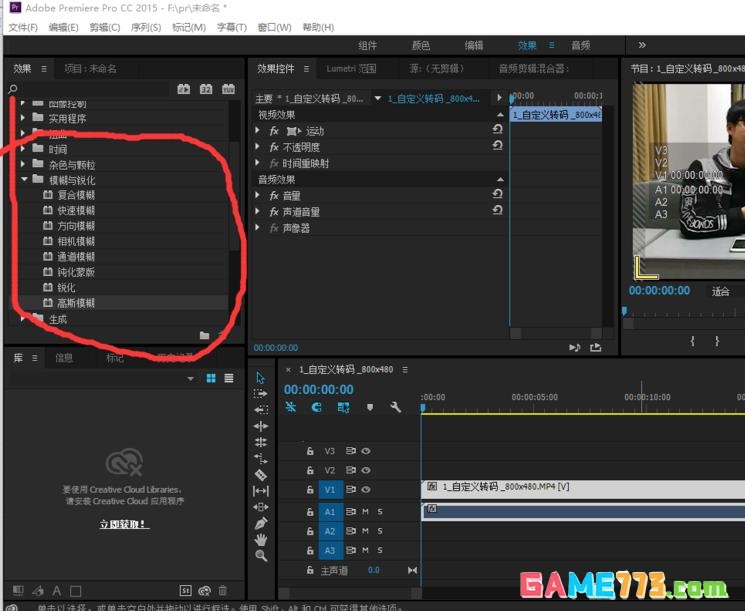Expand 运动 properties in Effect Controls
745x611 pixels.
tap(258, 130)
